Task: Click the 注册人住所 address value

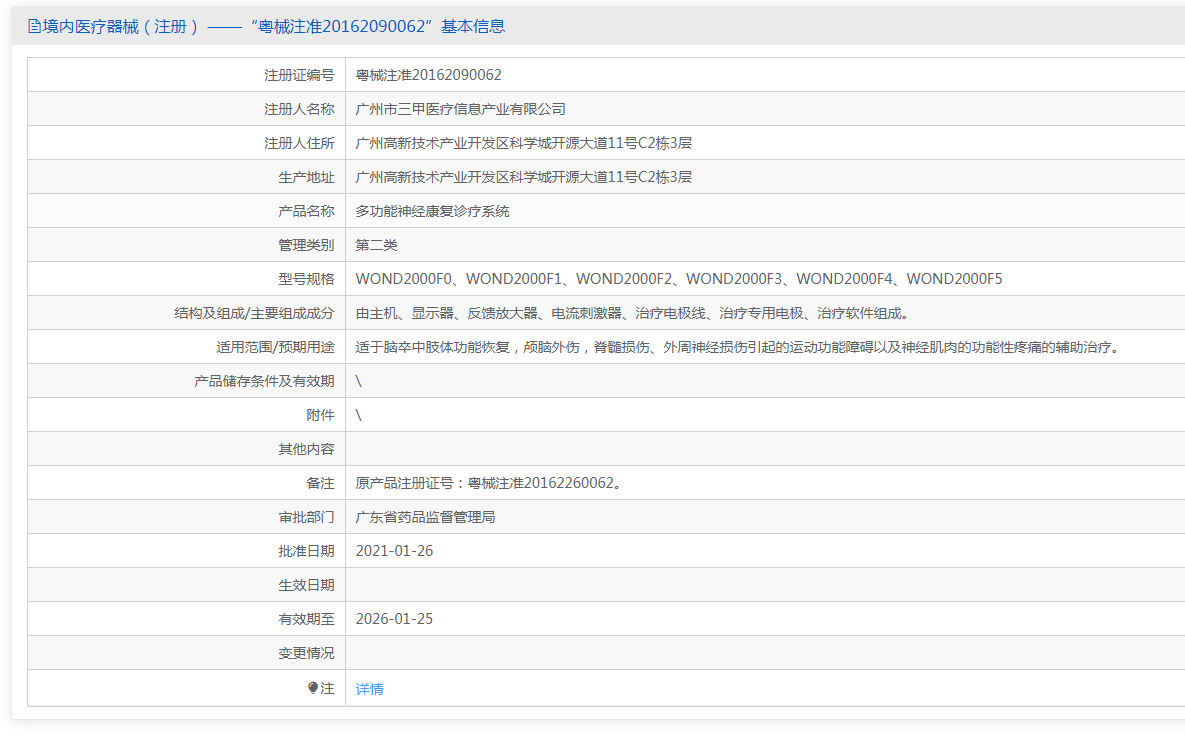Action: coord(523,143)
